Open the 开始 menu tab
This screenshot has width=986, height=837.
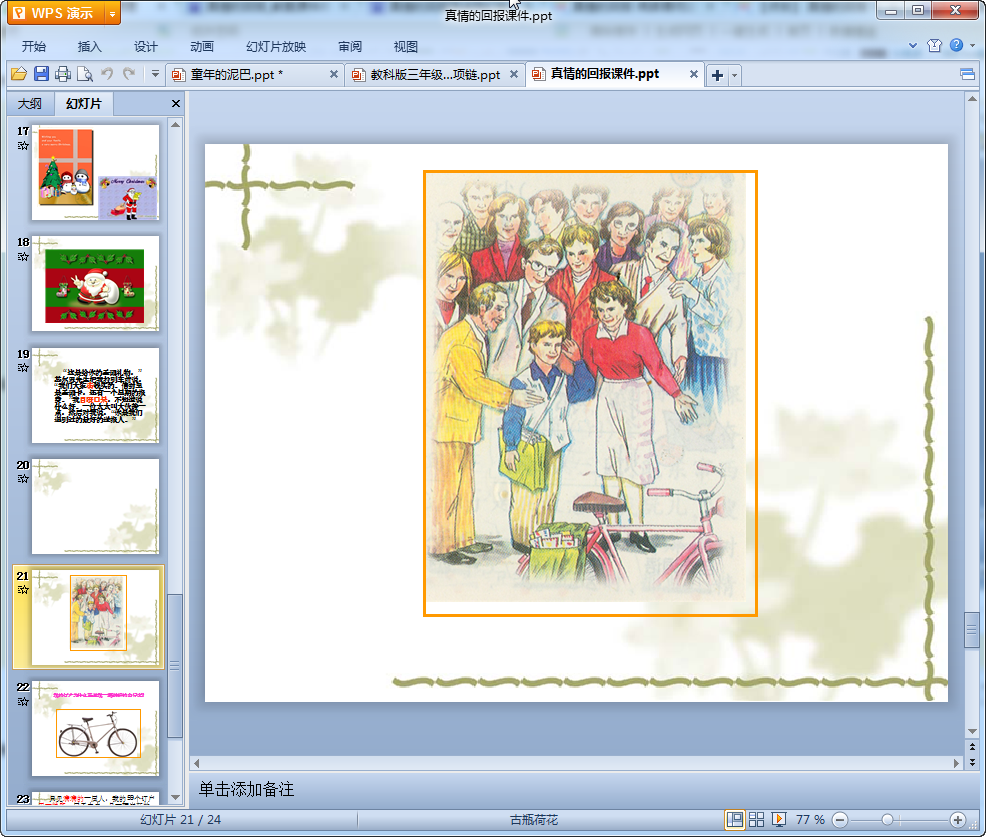pos(33,47)
